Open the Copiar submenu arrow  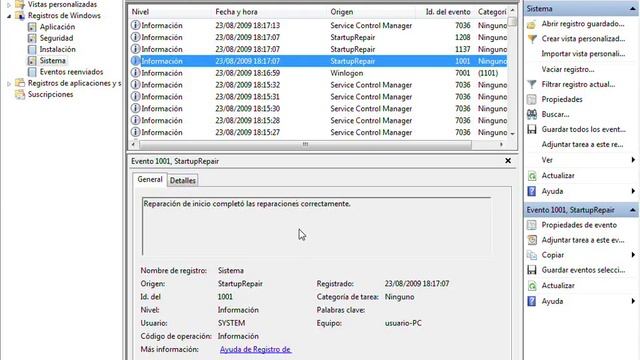633,255
